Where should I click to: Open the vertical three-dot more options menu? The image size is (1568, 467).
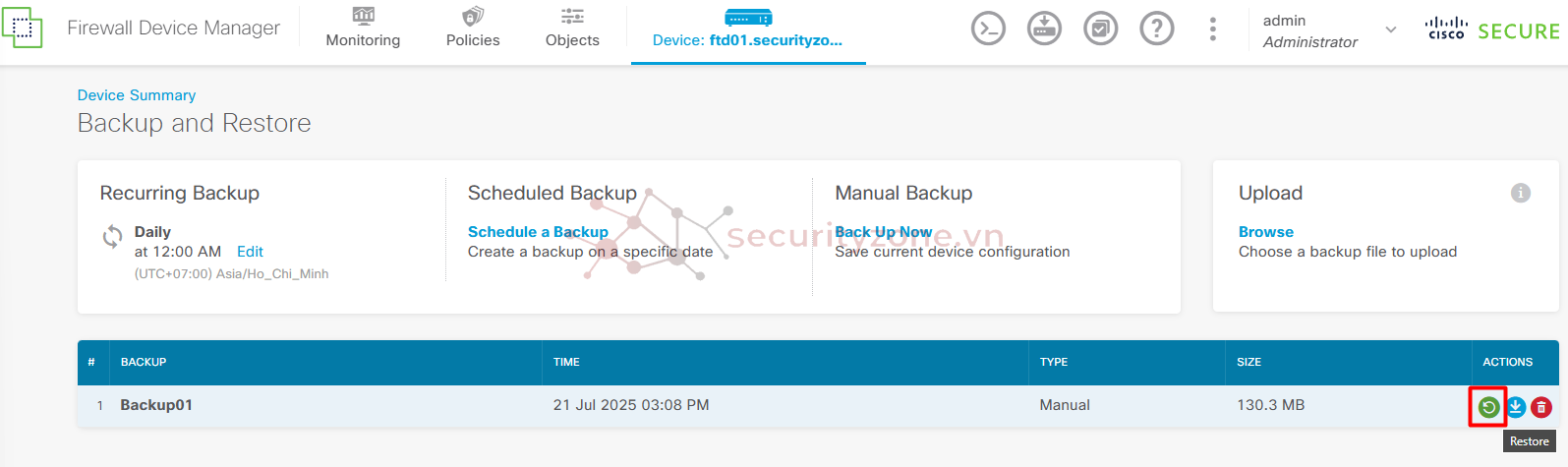click(1212, 29)
